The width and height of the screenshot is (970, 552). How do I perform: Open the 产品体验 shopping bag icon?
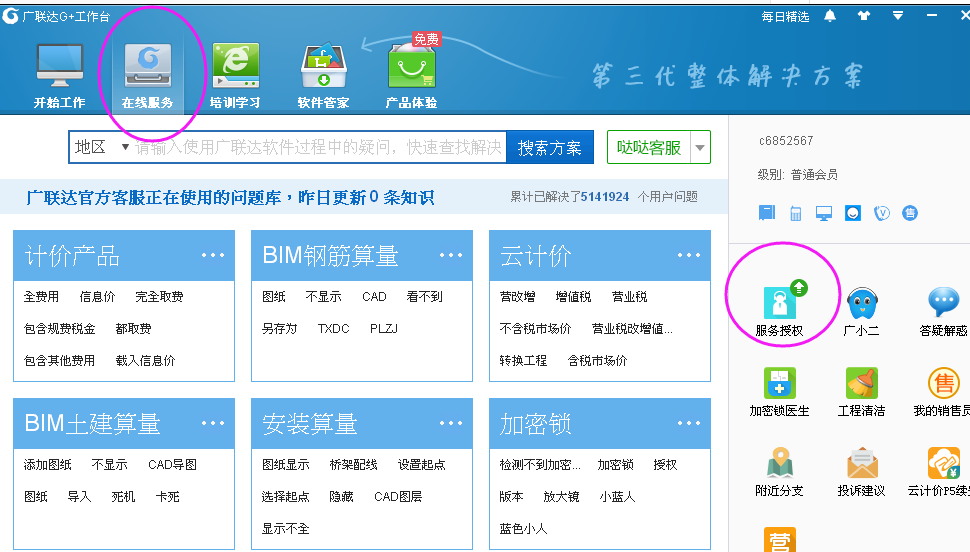click(411, 66)
